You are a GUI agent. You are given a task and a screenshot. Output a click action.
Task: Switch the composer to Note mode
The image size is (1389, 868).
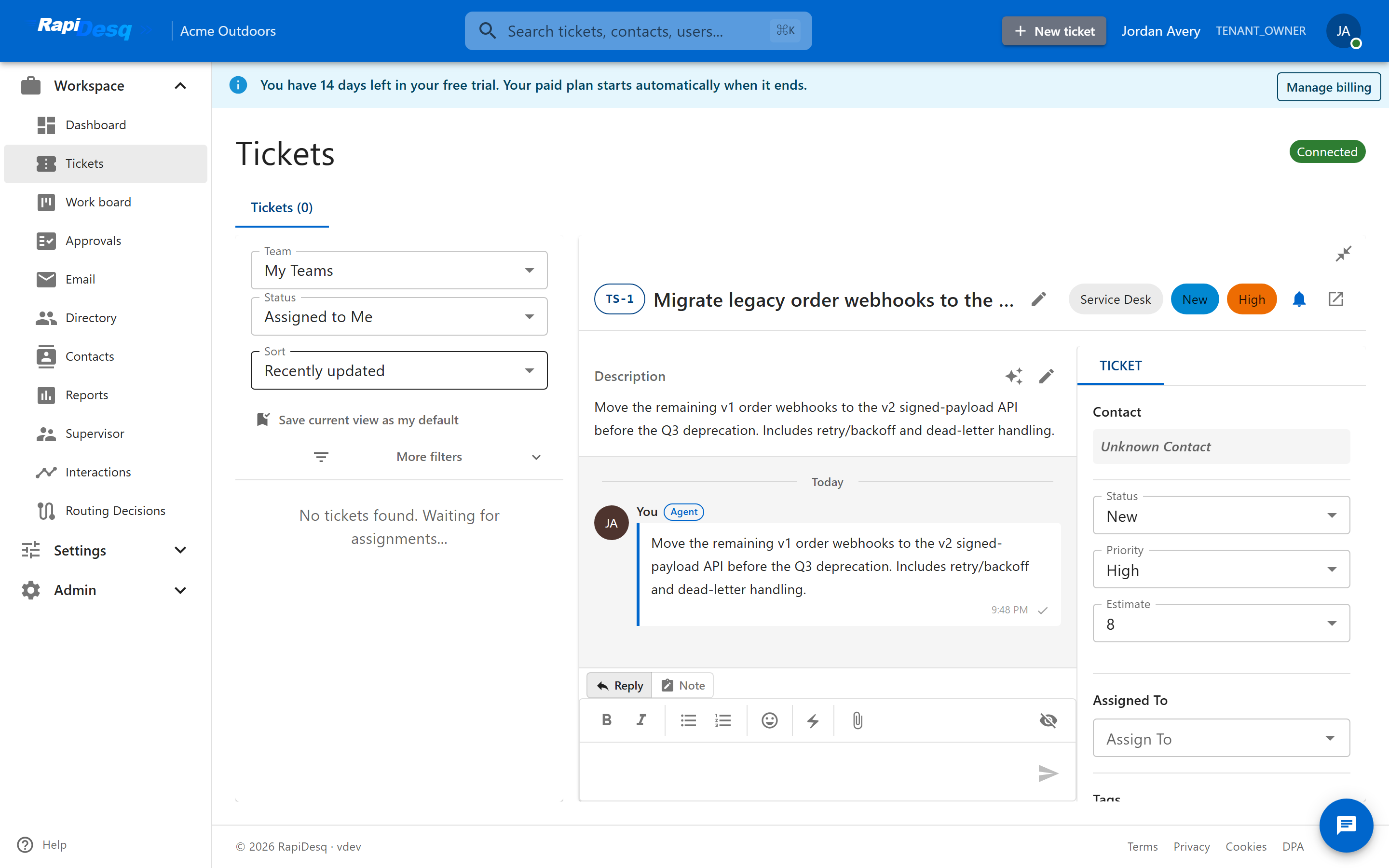[x=683, y=685]
